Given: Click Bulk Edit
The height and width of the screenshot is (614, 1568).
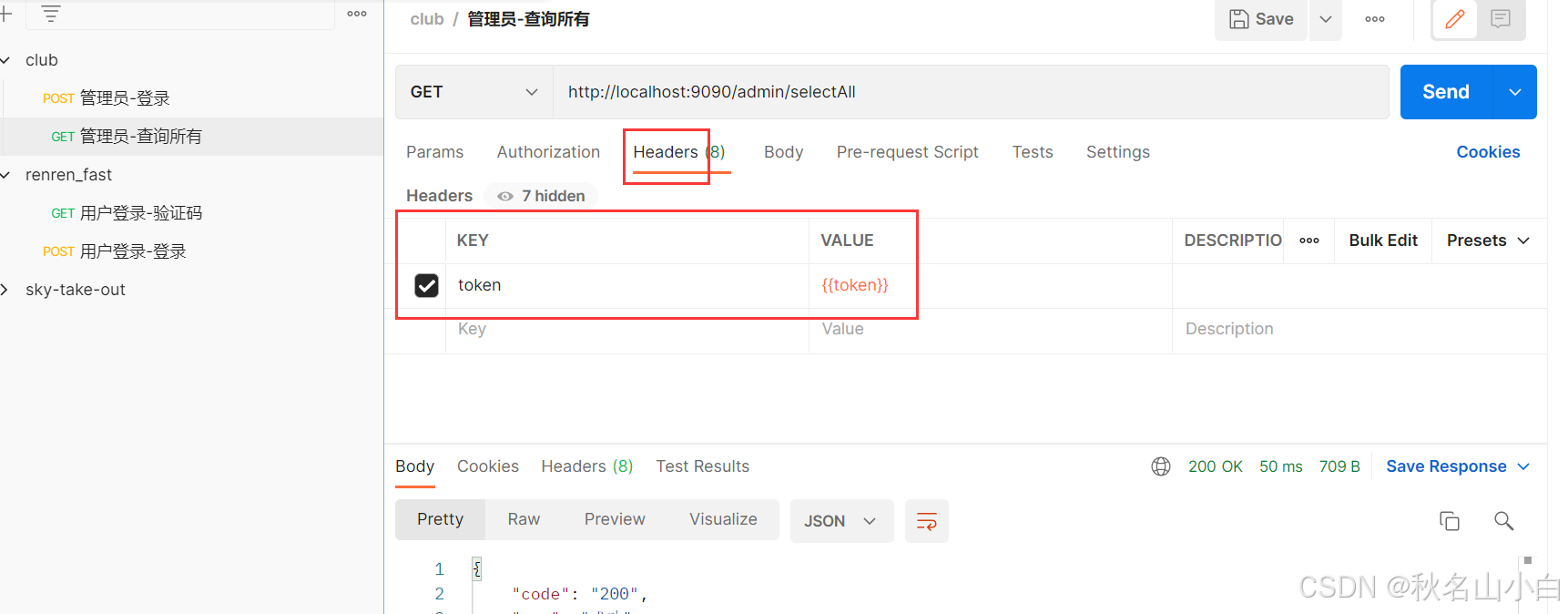Looking at the screenshot, I should tap(1383, 240).
